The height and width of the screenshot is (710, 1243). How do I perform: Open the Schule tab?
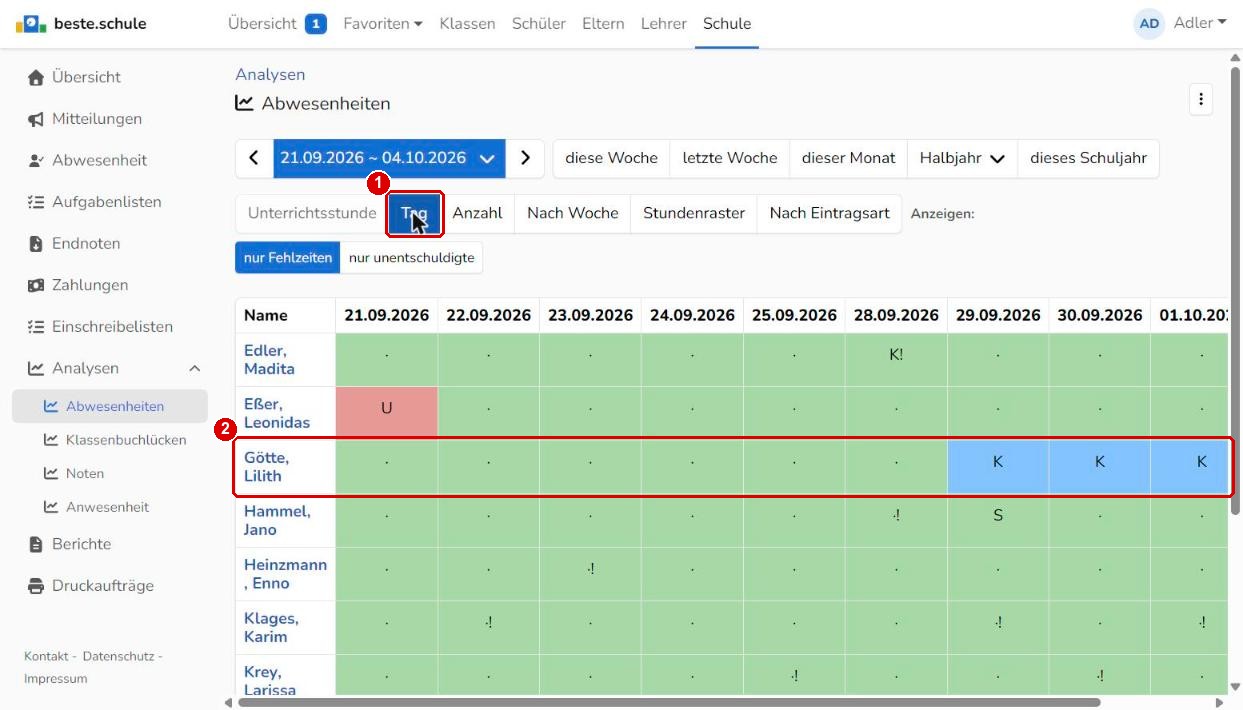point(727,23)
